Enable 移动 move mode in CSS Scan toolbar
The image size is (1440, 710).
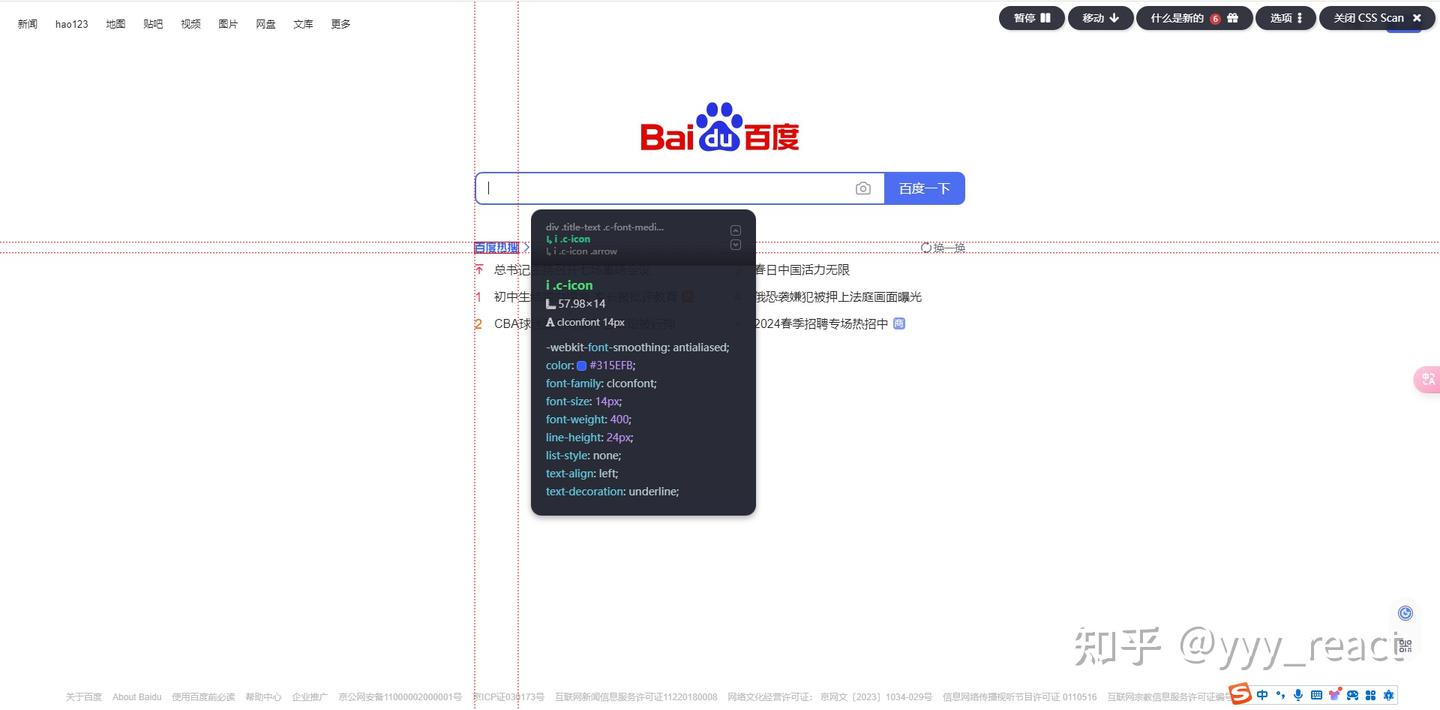coord(1100,17)
